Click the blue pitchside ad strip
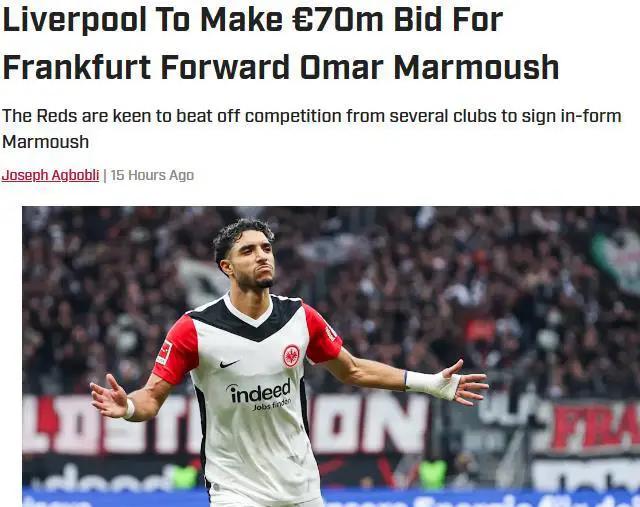Image resolution: width=640 pixels, height=507 pixels. point(331,499)
